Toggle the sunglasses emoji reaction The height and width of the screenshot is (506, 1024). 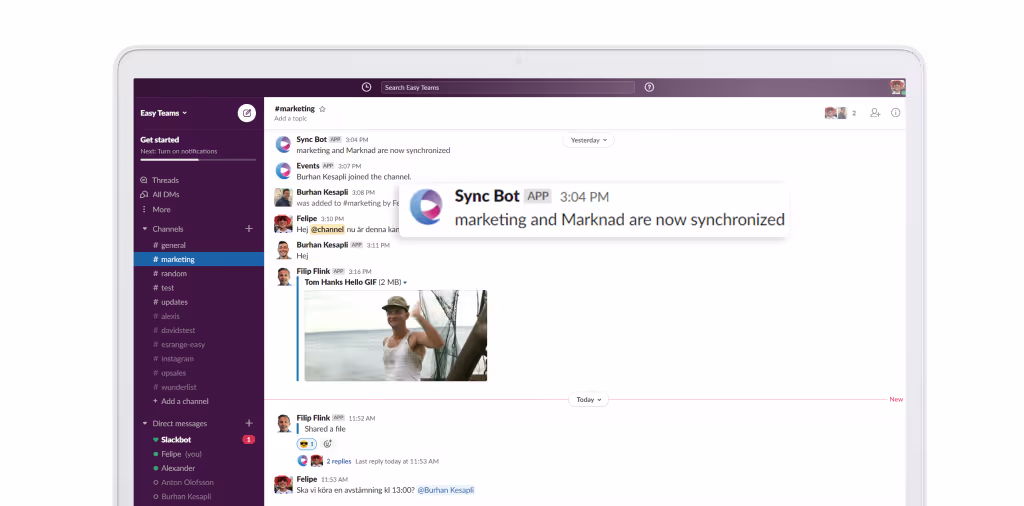coord(306,444)
